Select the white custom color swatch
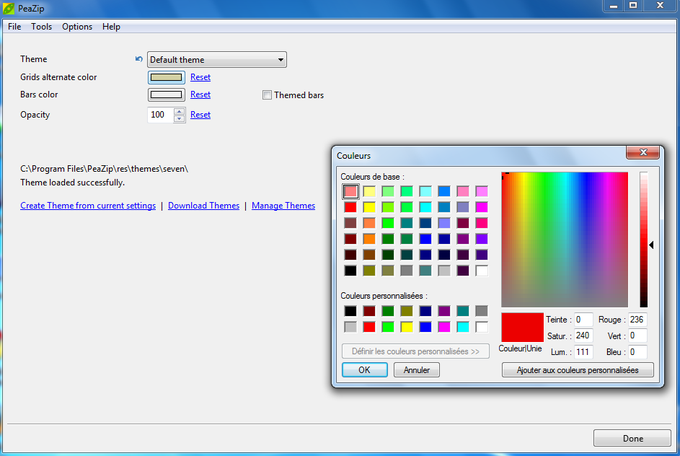680x456 pixels. pyautogui.click(x=481, y=327)
